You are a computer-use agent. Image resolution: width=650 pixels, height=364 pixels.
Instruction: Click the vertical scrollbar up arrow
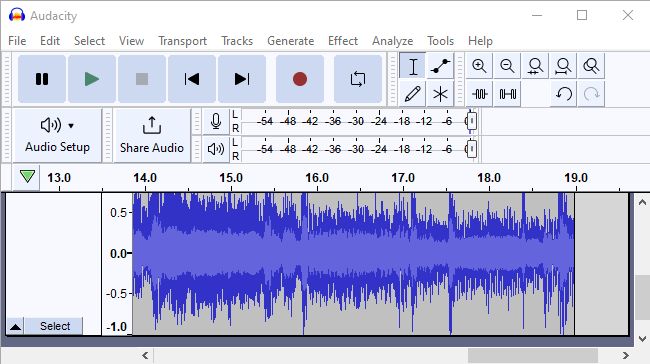tap(642, 202)
